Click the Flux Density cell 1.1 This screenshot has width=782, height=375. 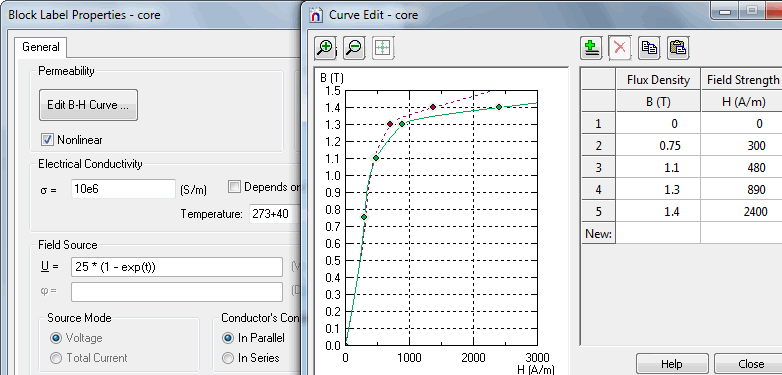(658, 168)
